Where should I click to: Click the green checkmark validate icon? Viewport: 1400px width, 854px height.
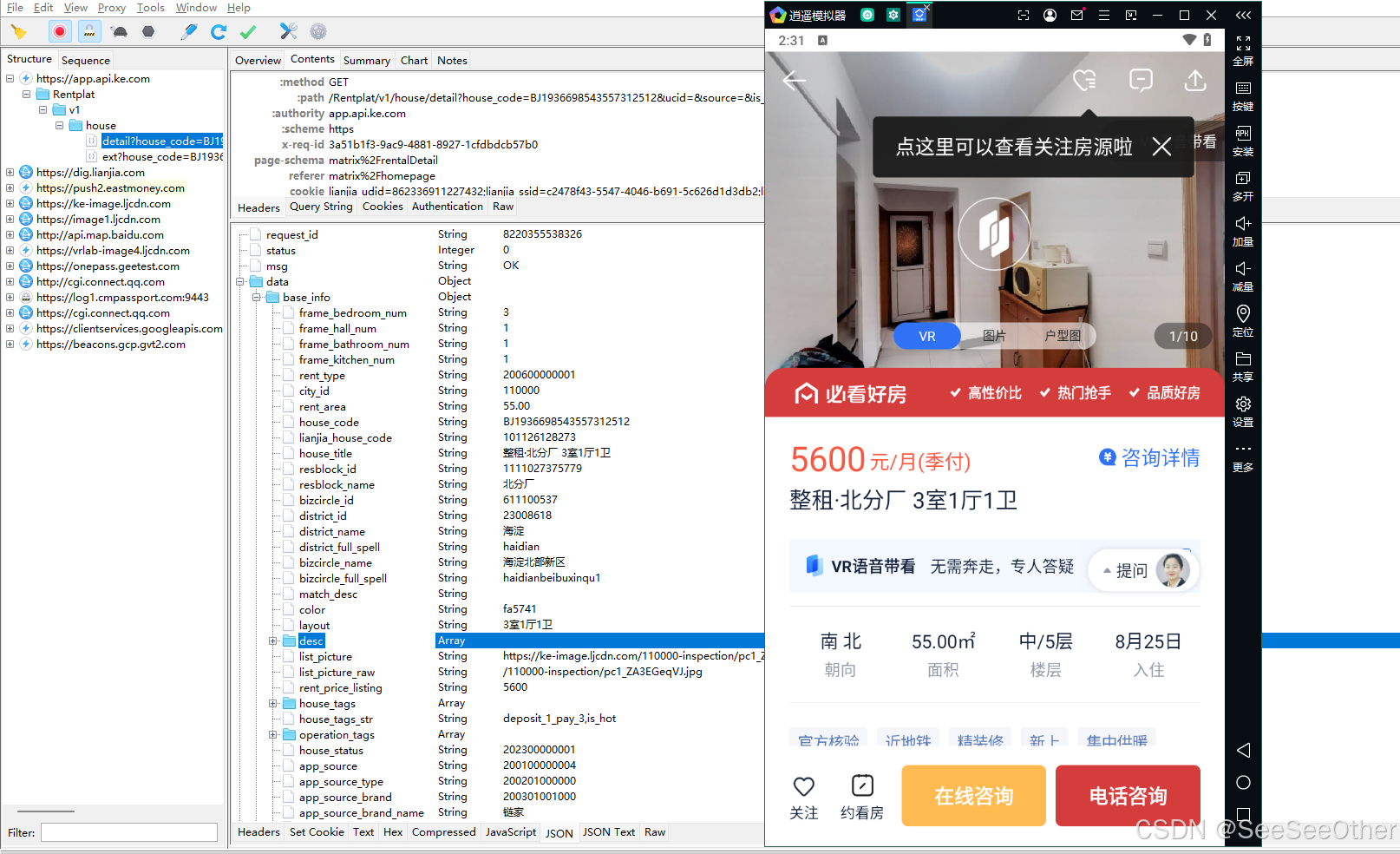coord(248,32)
